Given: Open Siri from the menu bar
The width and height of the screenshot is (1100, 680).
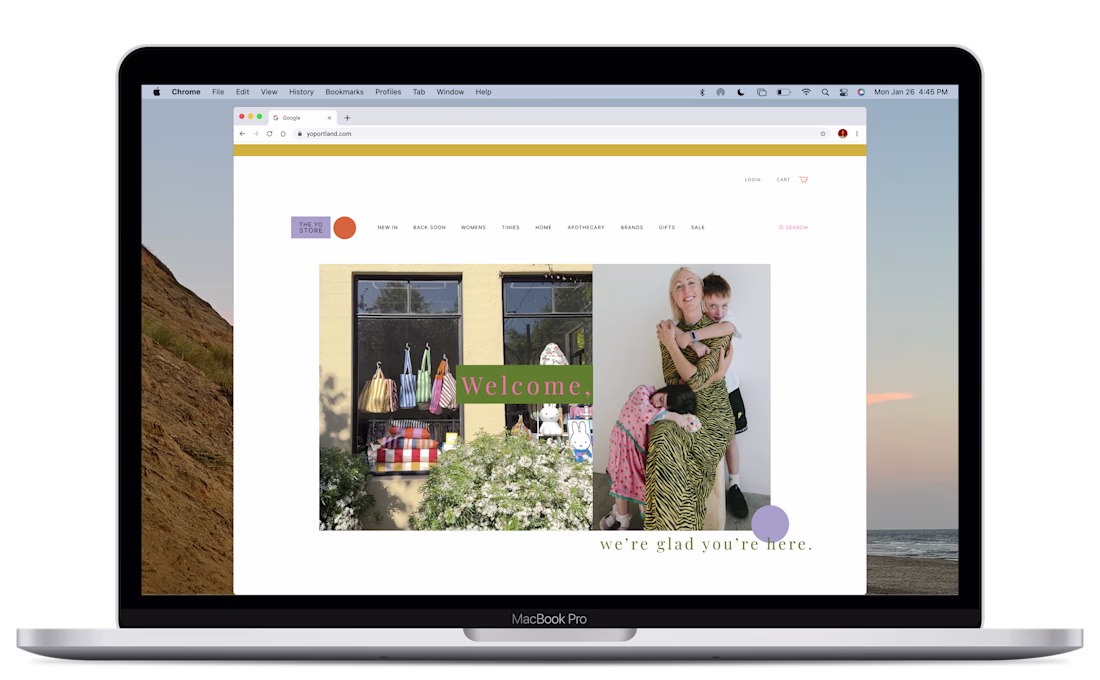Looking at the screenshot, I should 861,92.
